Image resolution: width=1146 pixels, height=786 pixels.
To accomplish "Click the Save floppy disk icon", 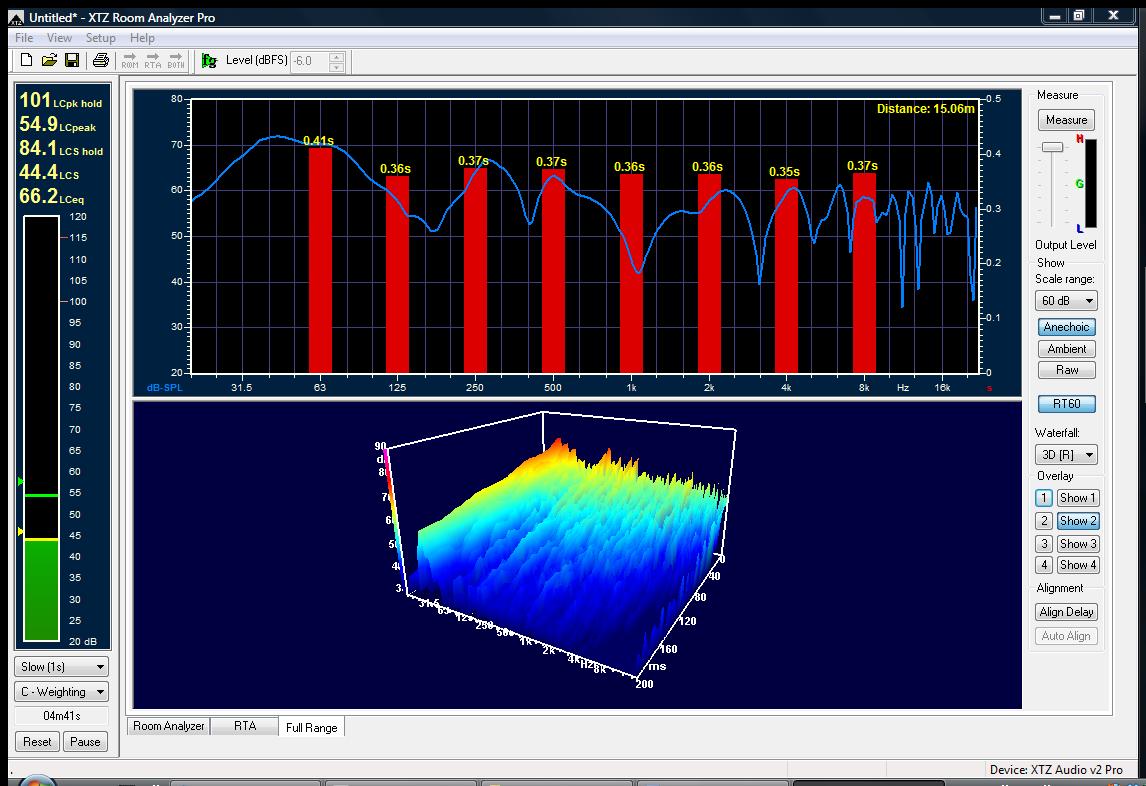I will [72, 61].
